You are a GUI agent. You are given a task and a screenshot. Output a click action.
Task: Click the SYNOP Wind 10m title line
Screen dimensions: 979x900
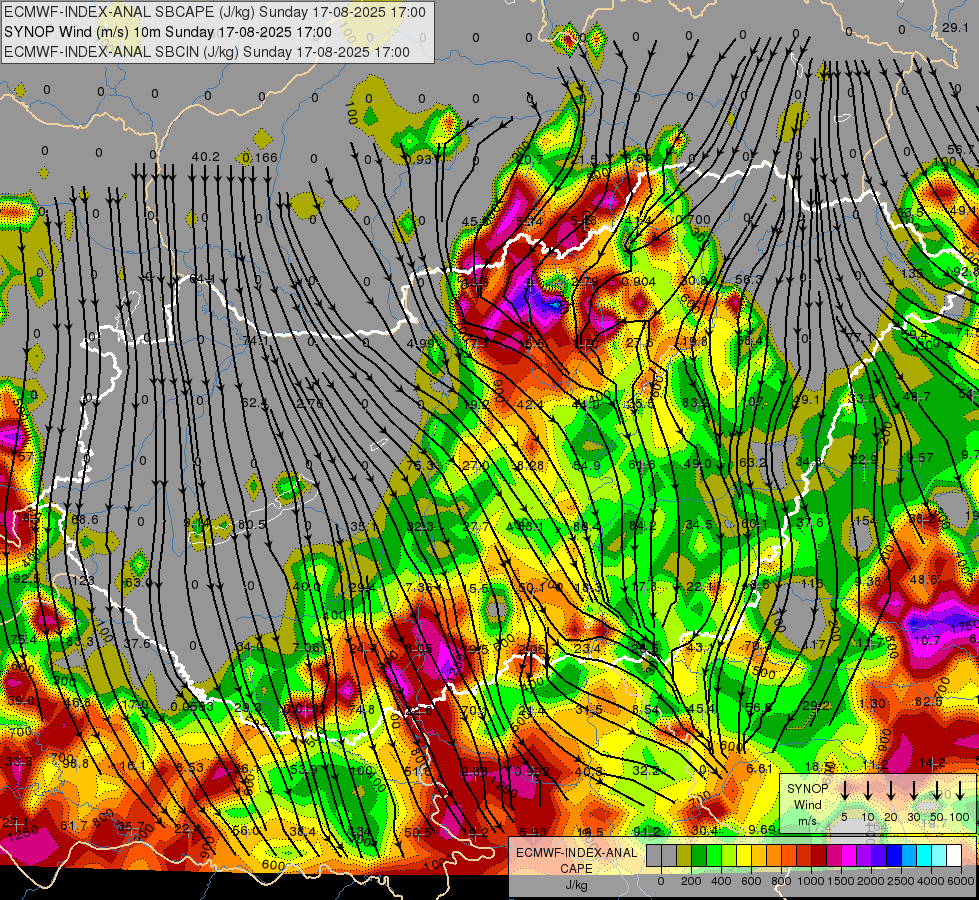coord(167,32)
